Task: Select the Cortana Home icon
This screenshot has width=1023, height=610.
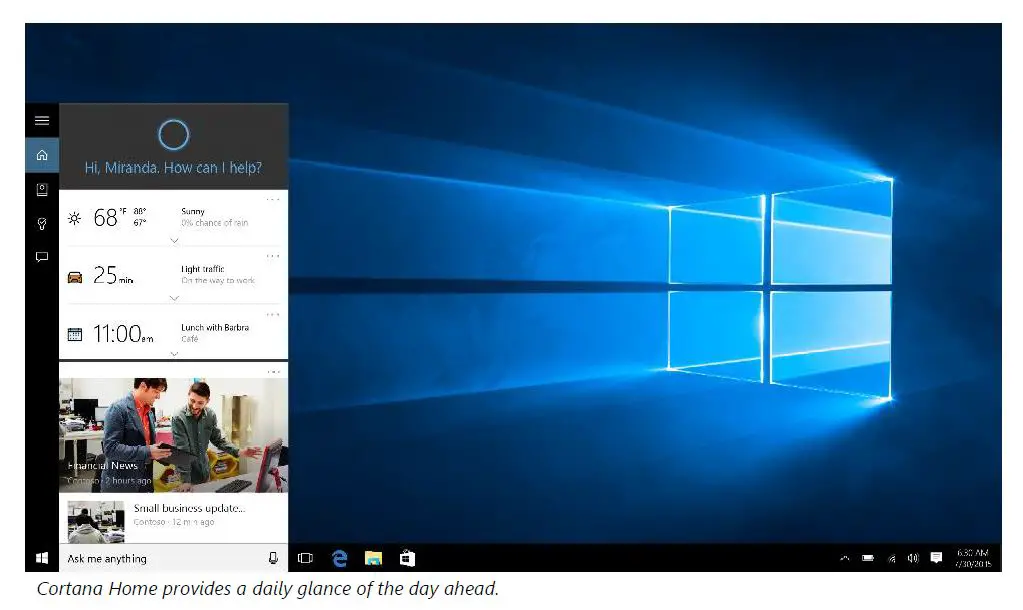Action: [42, 155]
